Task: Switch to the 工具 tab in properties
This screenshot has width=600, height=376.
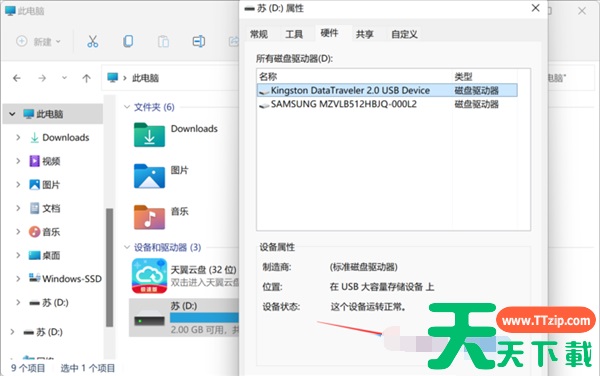Action: (294, 34)
